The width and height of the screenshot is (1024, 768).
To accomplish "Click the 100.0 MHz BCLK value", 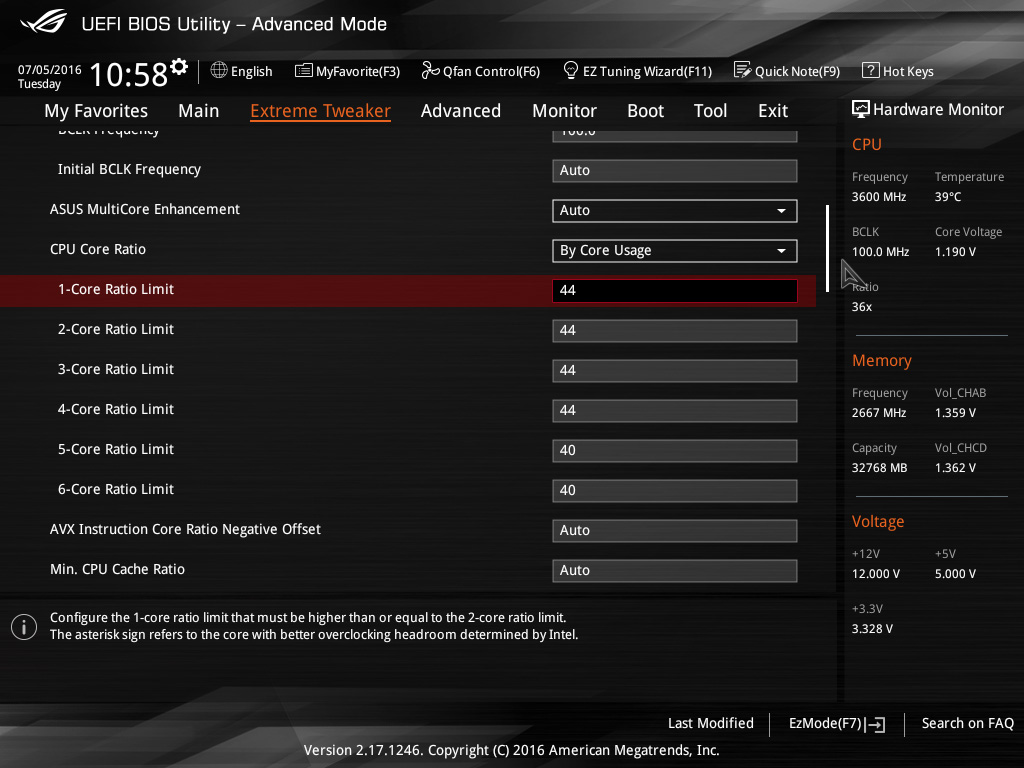I will pyautogui.click(x=880, y=251).
